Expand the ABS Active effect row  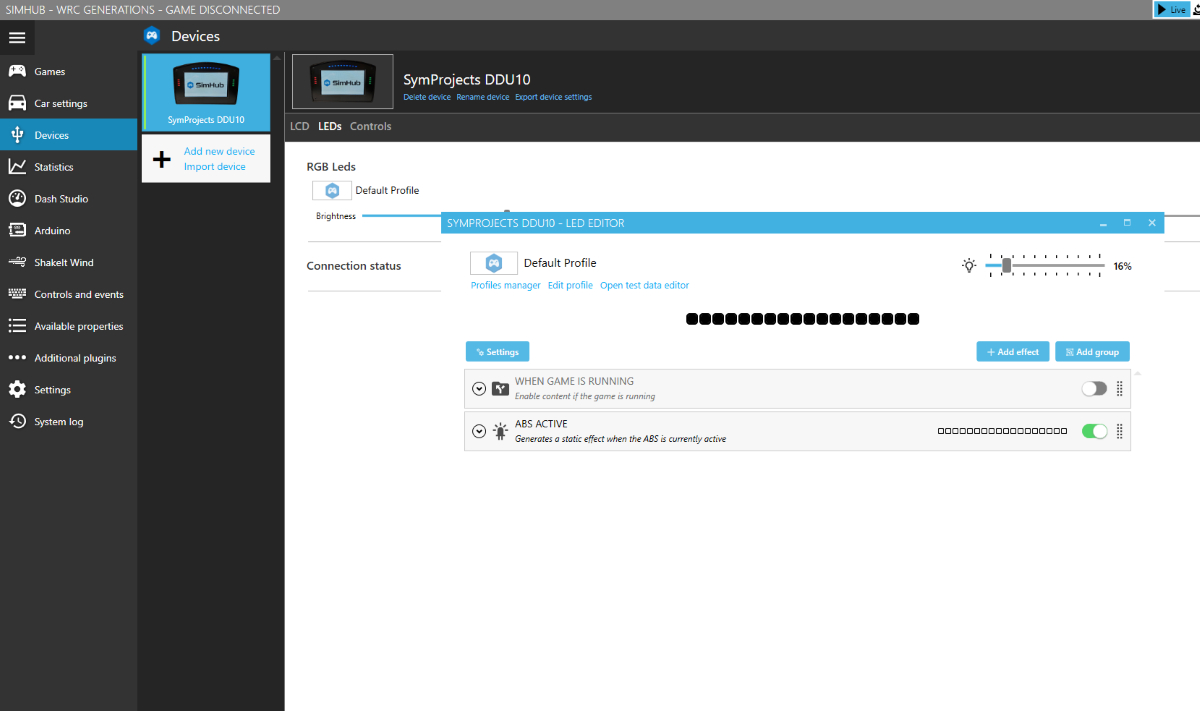pos(479,432)
